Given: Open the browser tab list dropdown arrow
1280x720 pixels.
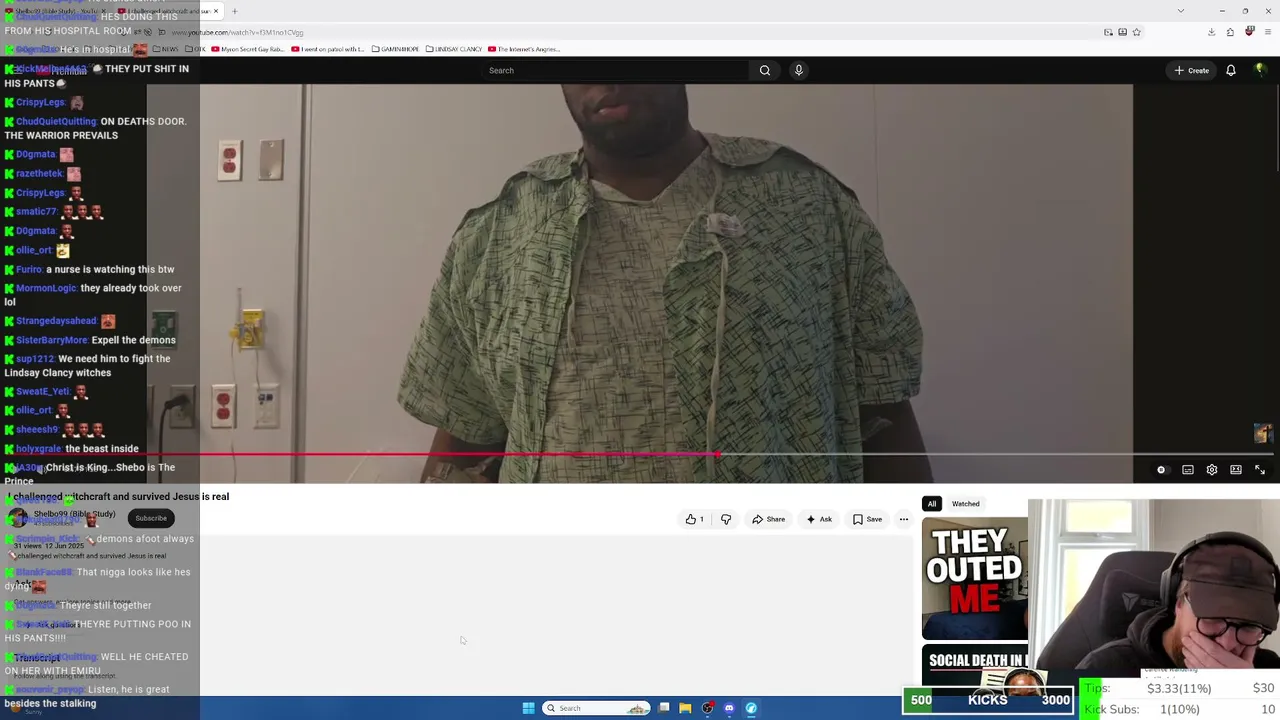Looking at the screenshot, I should 1181,11.
